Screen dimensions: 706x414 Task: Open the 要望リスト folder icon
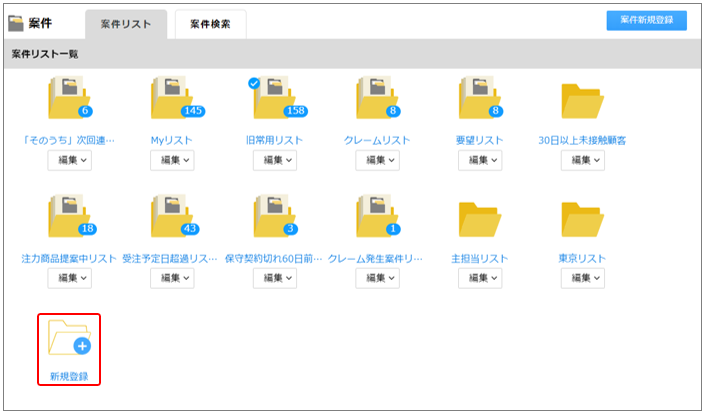480,97
